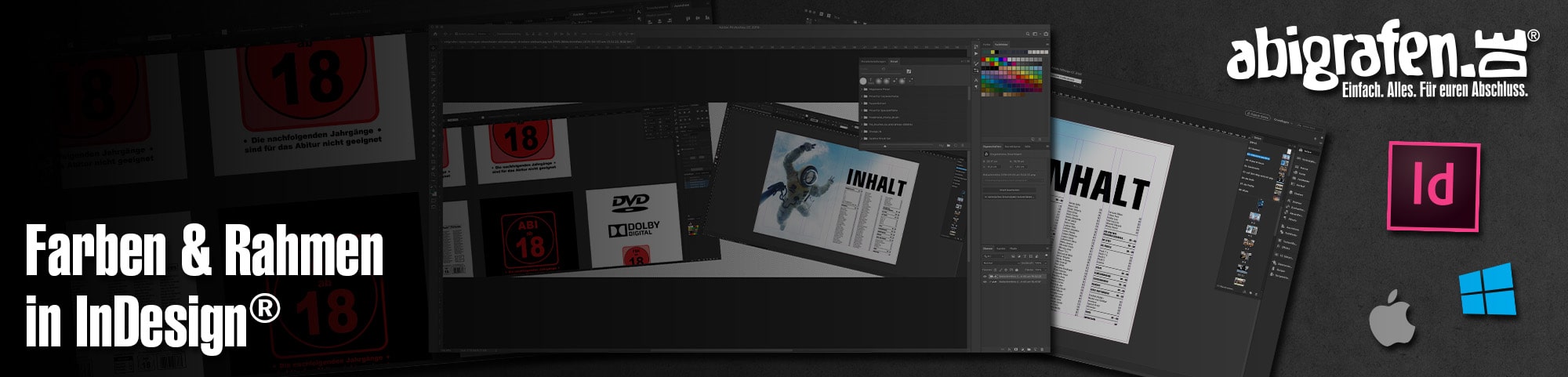Switch to the Kanäle tab
Screen dimensions: 1568x377
pos(1001,248)
